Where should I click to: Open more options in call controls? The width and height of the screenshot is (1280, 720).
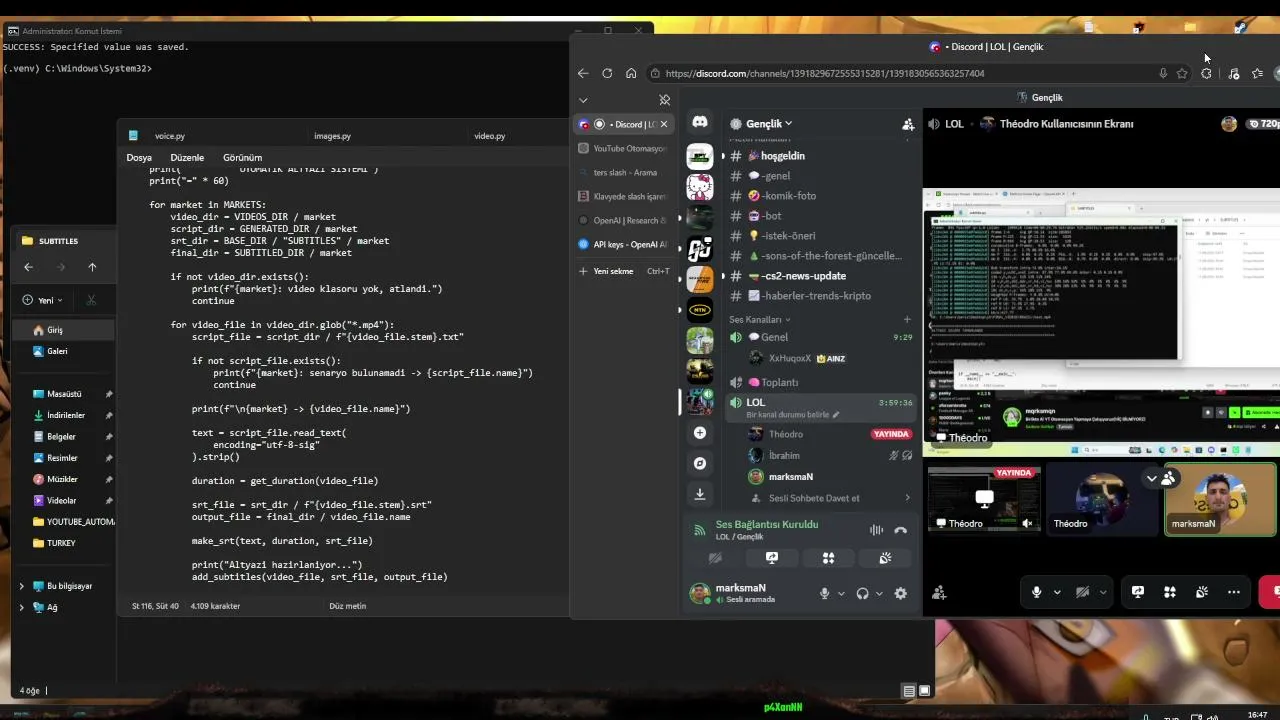[x=1234, y=592]
